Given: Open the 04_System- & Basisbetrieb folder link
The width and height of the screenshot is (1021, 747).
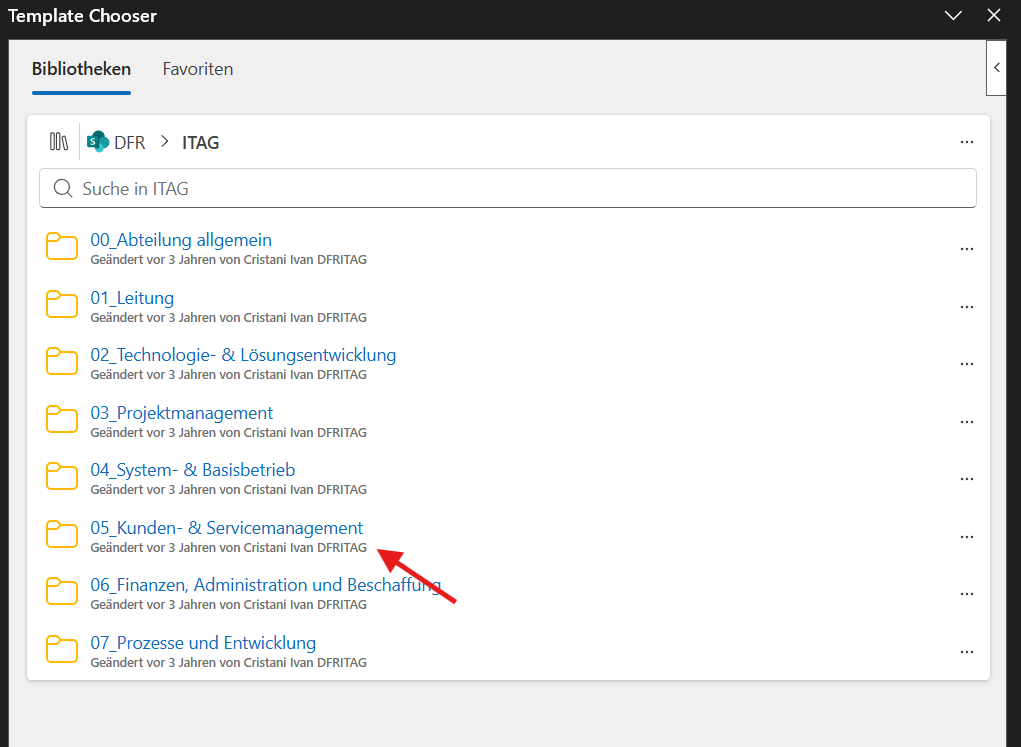Looking at the screenshot, I should 193,470.
